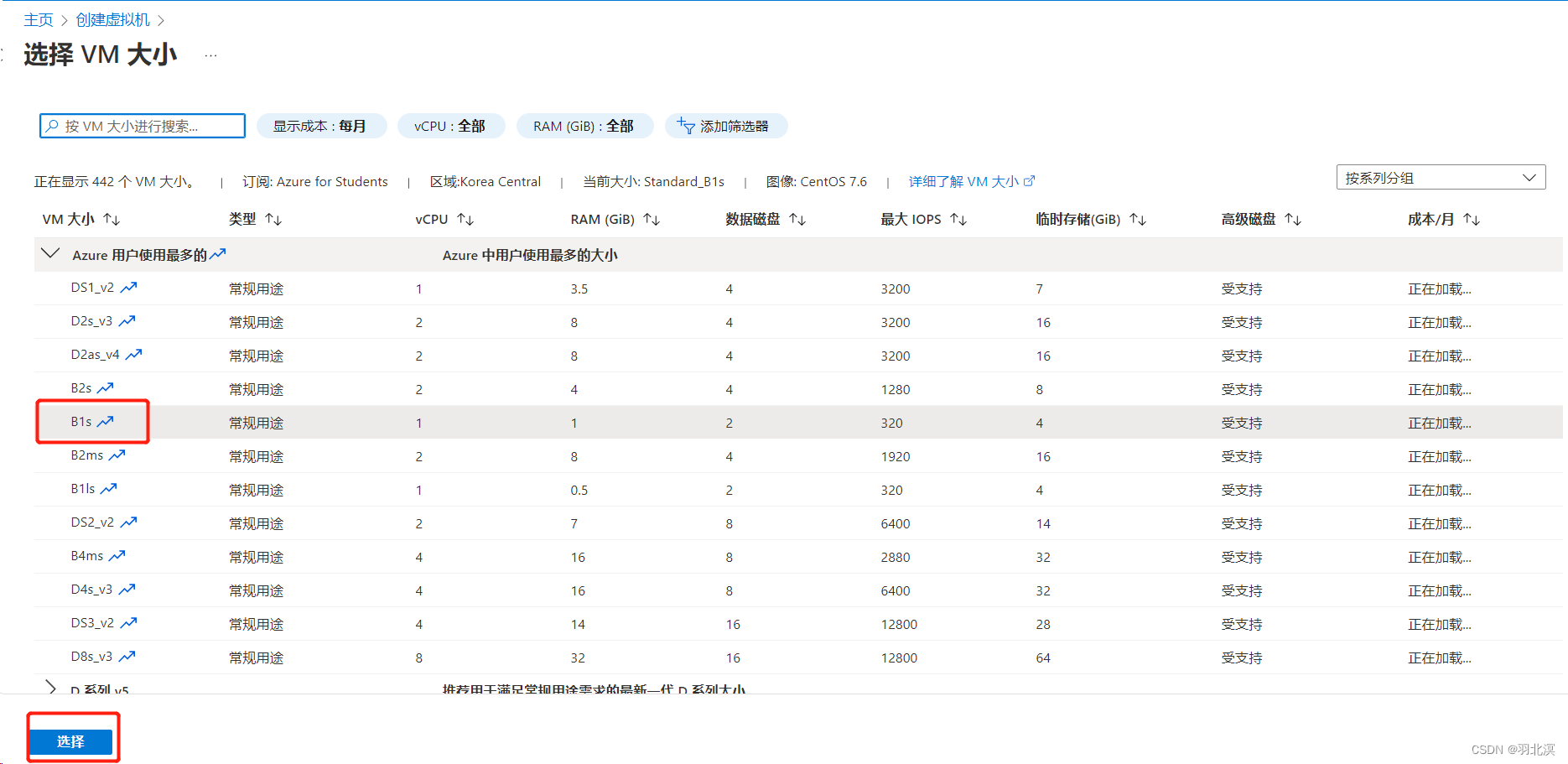Screen dimensions: 1568x764
Task: Sort by 数据磁盘 column arrows
Action: click(797, 219)
